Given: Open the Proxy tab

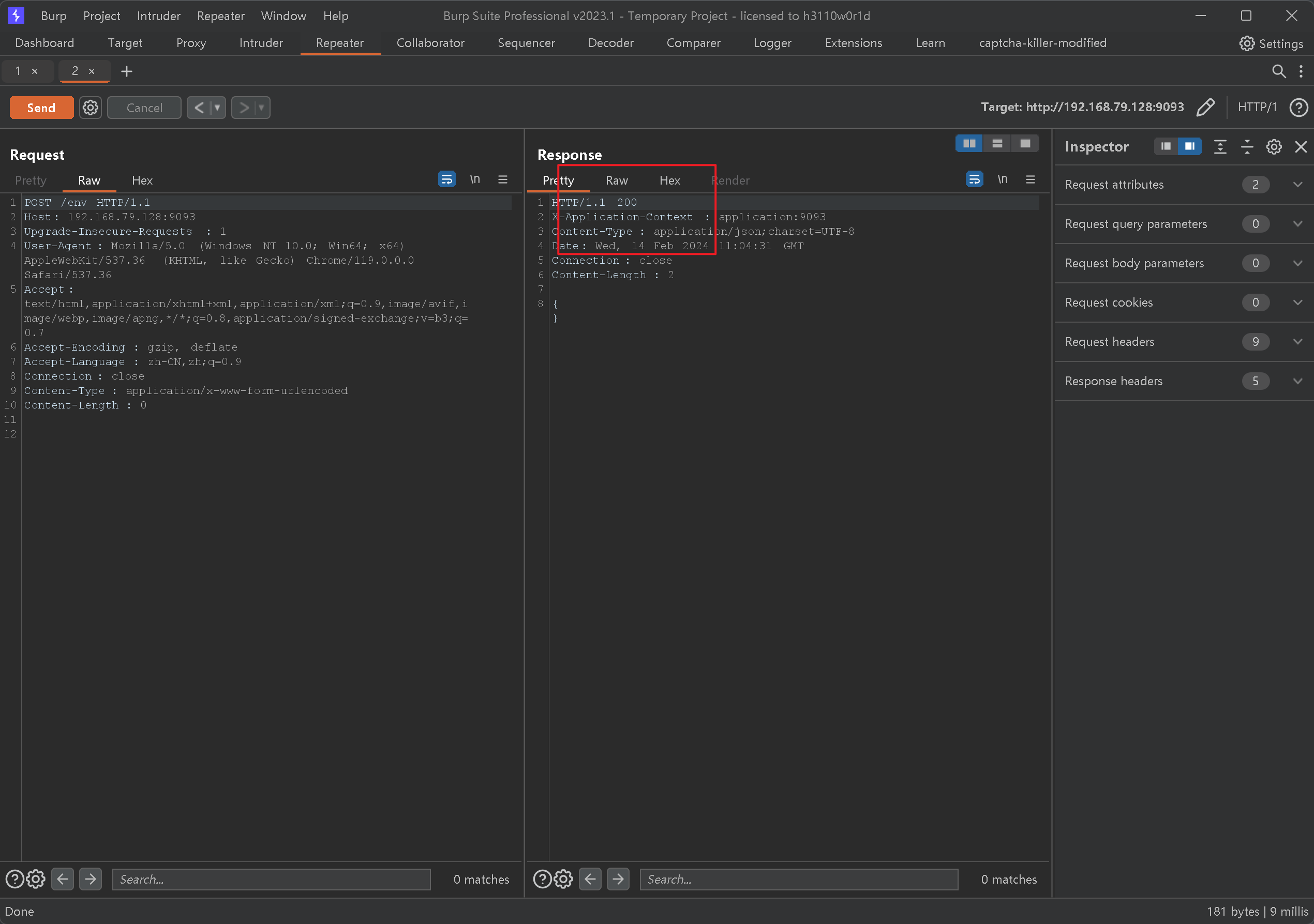Looking at the screenshot, I should point(191,43).
